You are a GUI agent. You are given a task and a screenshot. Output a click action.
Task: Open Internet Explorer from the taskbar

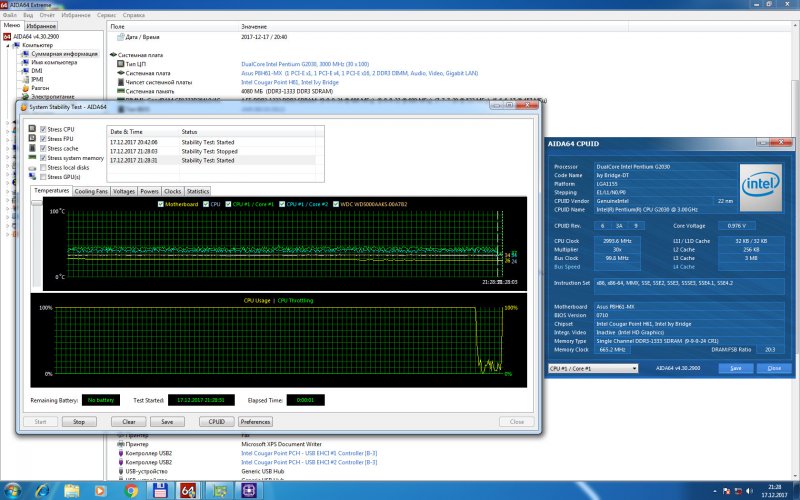[42, 490]
